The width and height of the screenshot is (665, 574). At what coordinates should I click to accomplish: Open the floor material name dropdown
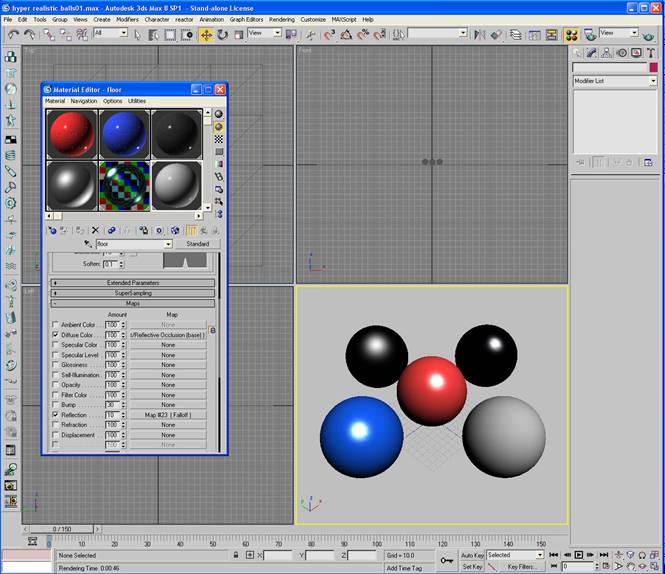(x=168, y=244)
